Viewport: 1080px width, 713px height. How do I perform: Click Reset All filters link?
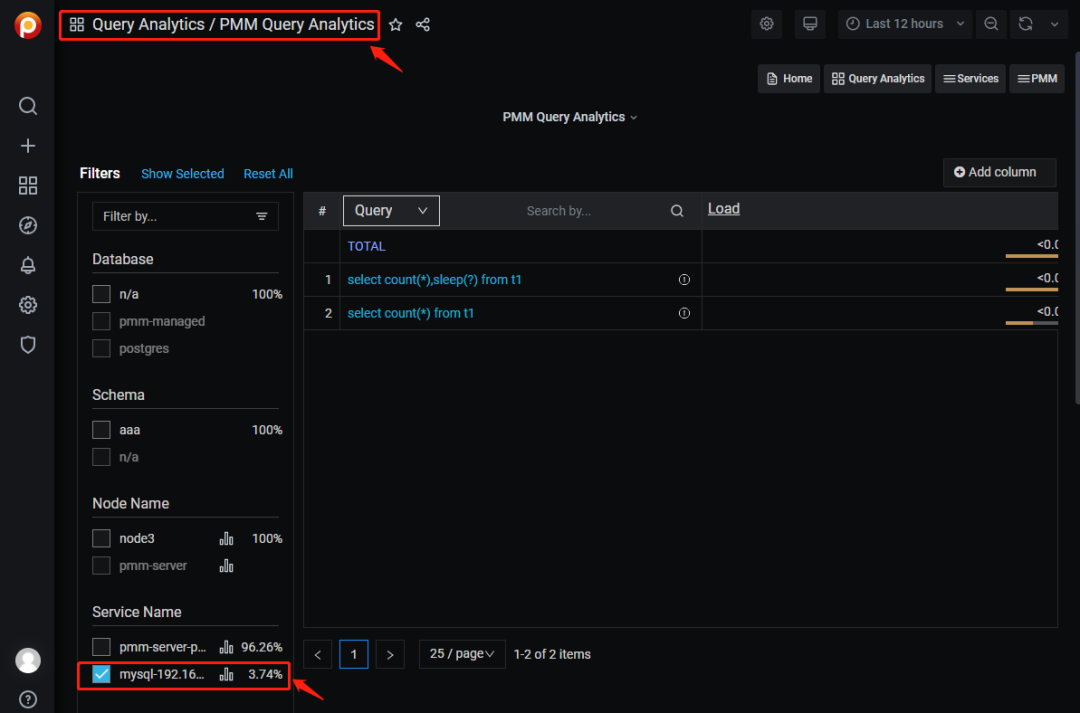click(x=268, y=174)
